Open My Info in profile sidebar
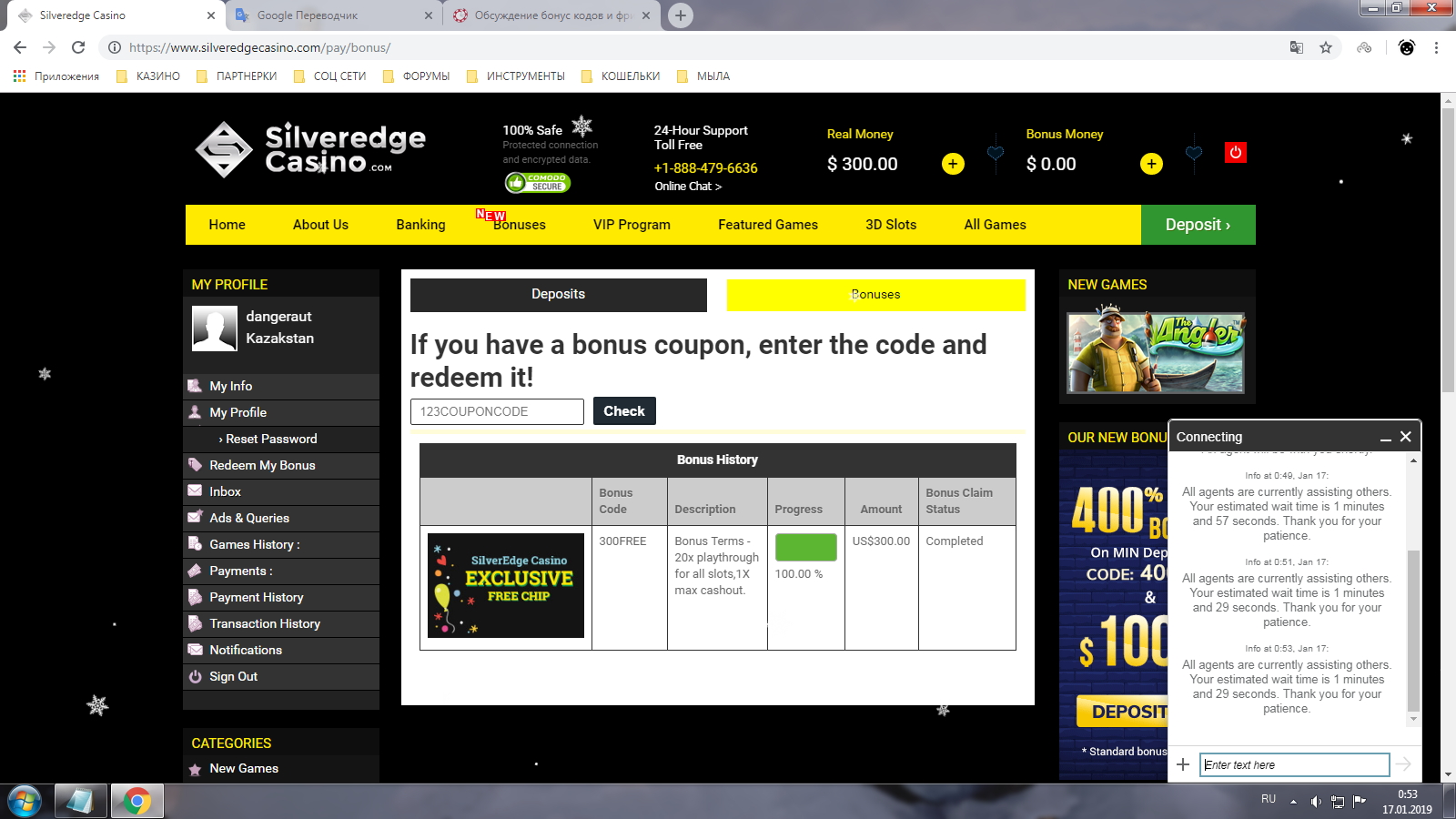Viewport: 1456px width, 819px height. pos(281,386)
